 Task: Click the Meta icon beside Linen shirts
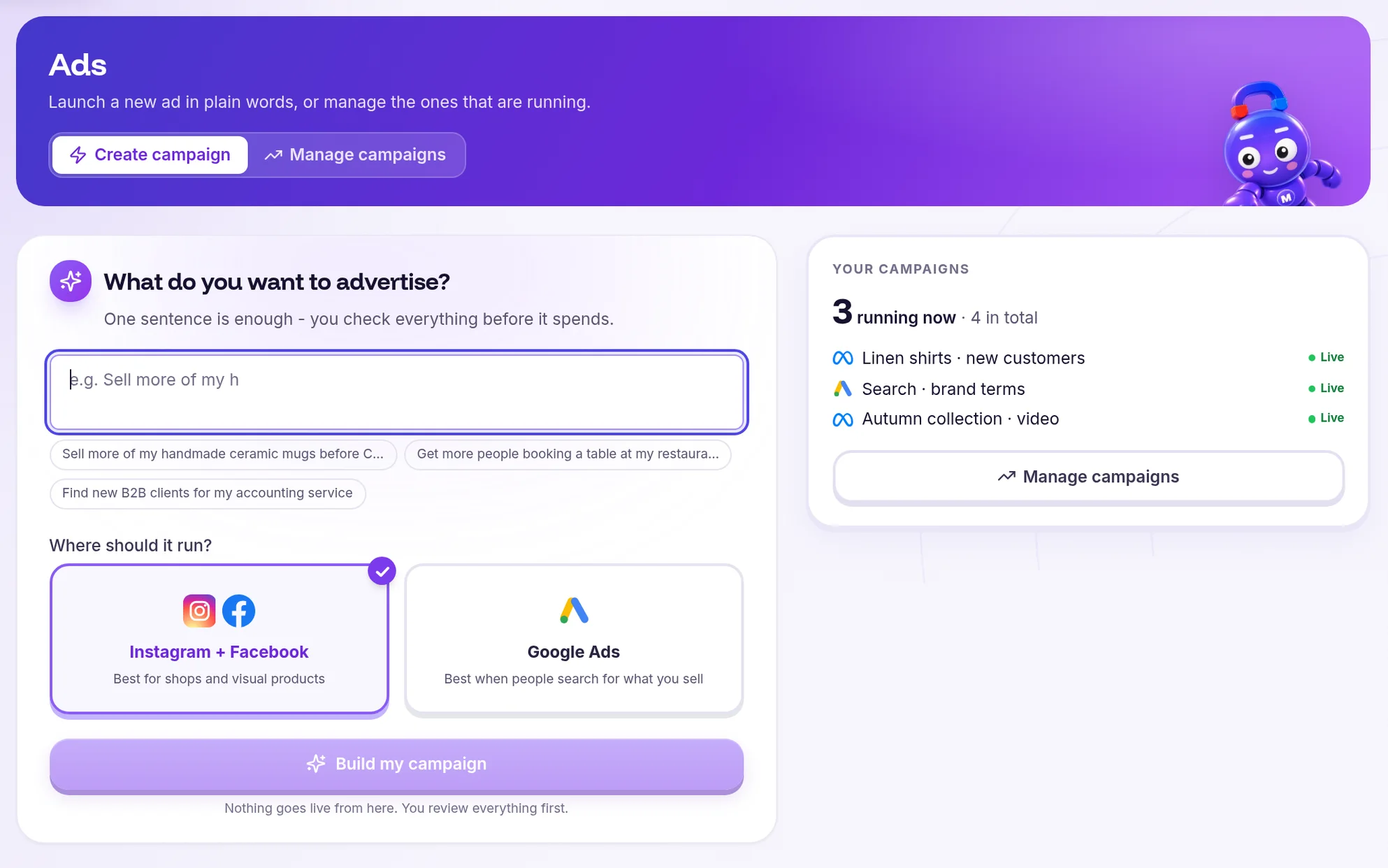[x=843, y=358]
